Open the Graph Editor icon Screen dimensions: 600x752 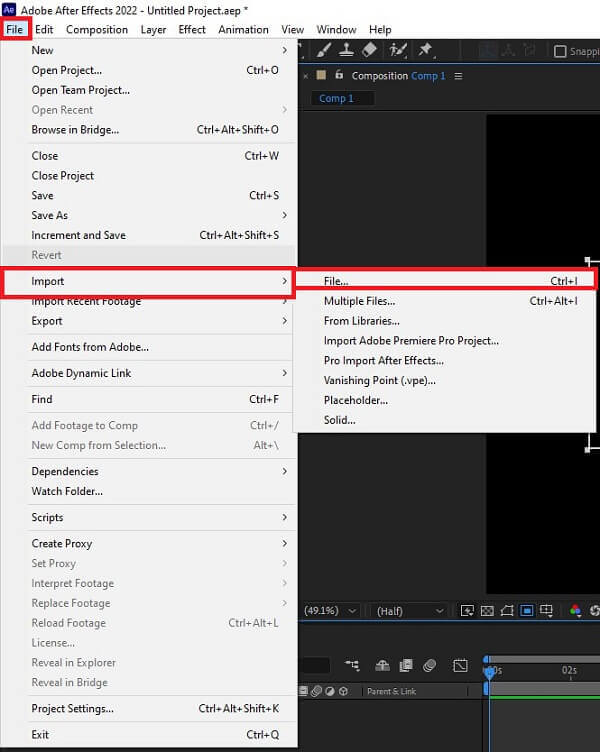pyautogui.click(x=460, y=665)
